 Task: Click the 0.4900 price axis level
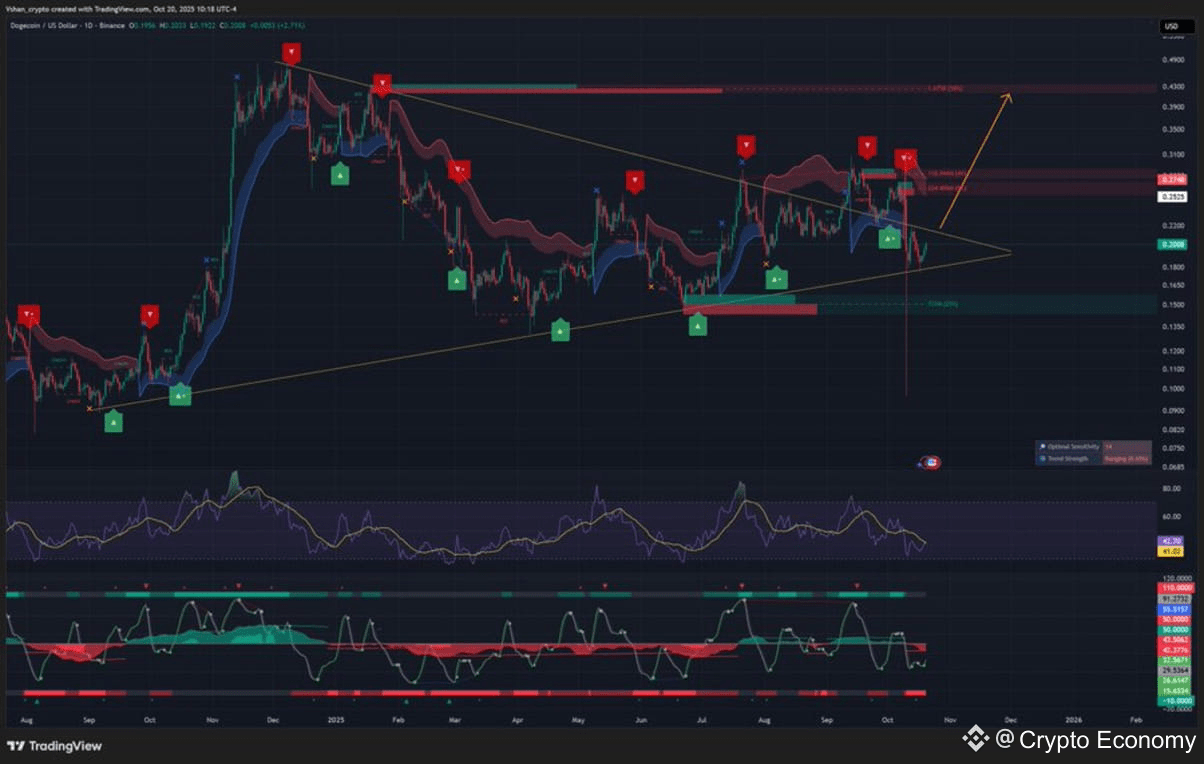(x=1172, y=58)
